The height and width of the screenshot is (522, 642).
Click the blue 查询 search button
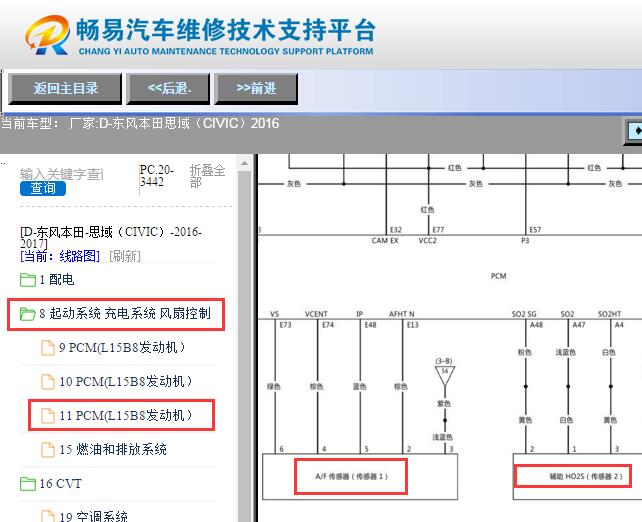pos(43,188)
